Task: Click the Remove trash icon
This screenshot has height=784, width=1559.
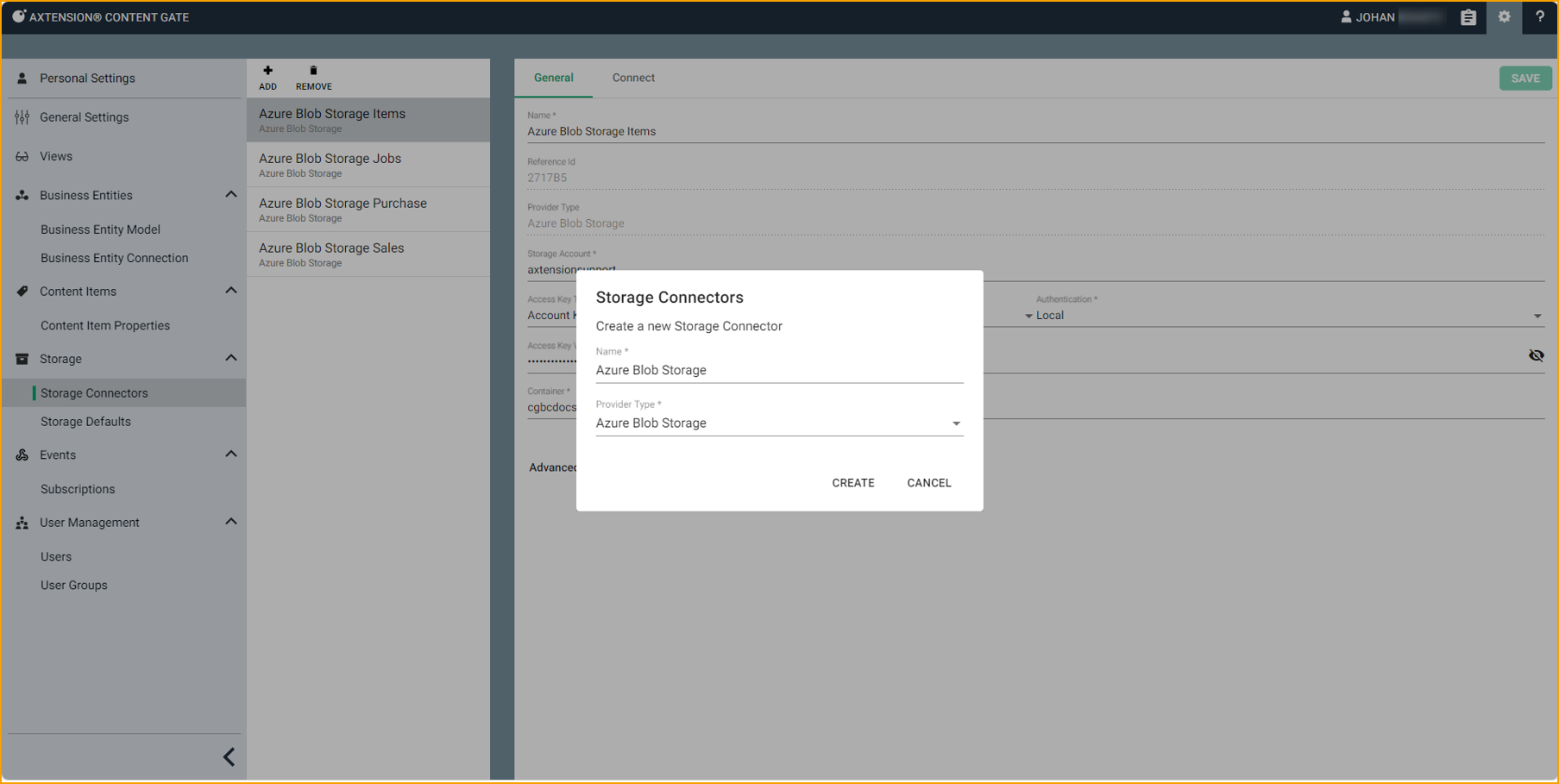Action: (x=313, y=71)
